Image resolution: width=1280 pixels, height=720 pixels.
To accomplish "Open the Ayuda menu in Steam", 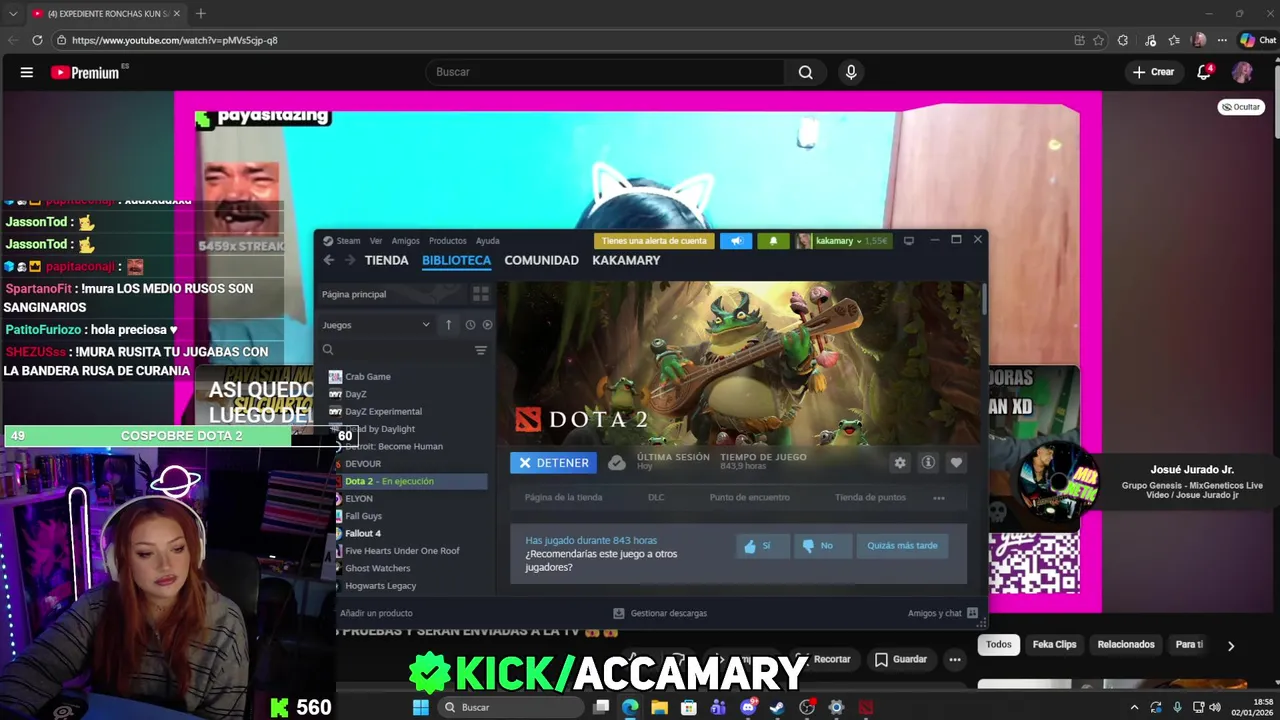I will 487,241.
